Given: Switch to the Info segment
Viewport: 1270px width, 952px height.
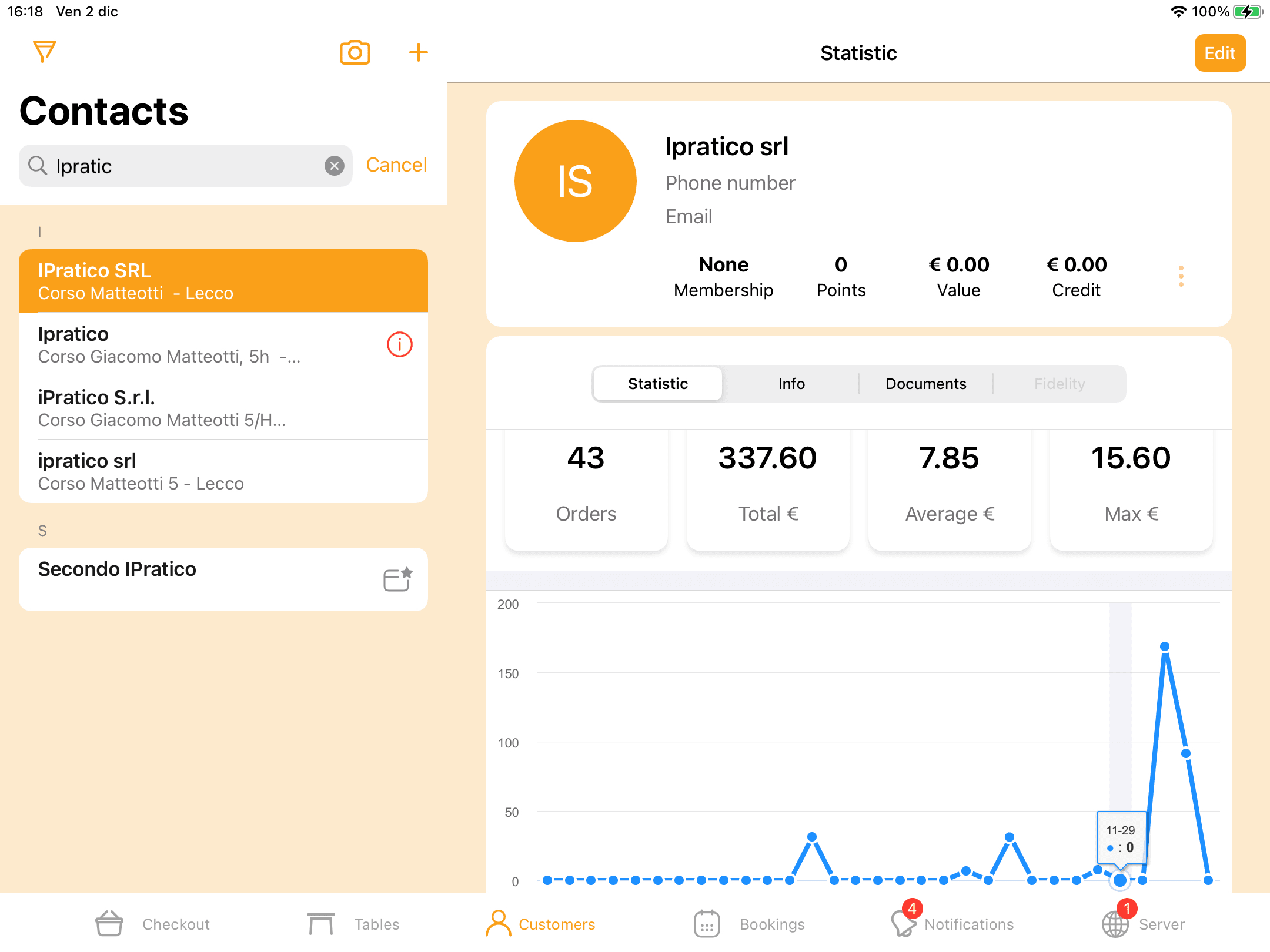Looking at the screenshot, I should click(791, 384).
